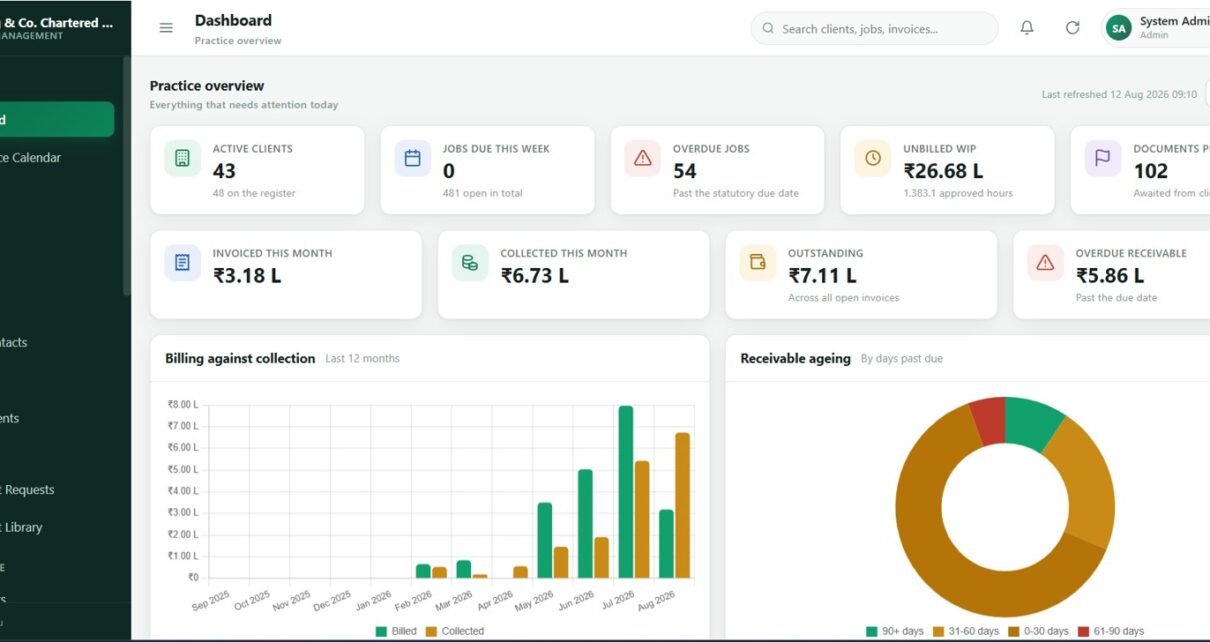Toggle the hamburger sidebar menu icon
This screenshot has height=642, width=1210.
[166, 28]
